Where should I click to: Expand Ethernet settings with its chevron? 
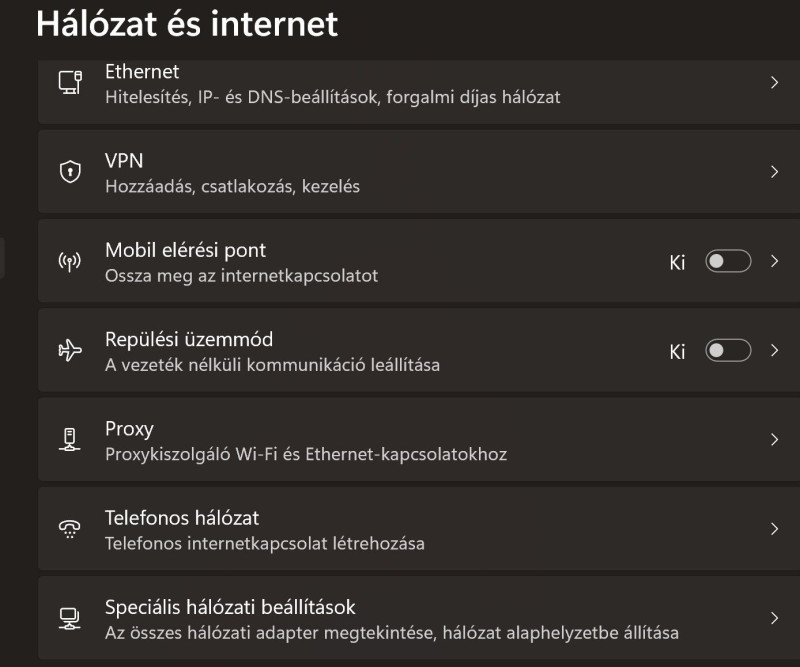click(x=774, y=83)
